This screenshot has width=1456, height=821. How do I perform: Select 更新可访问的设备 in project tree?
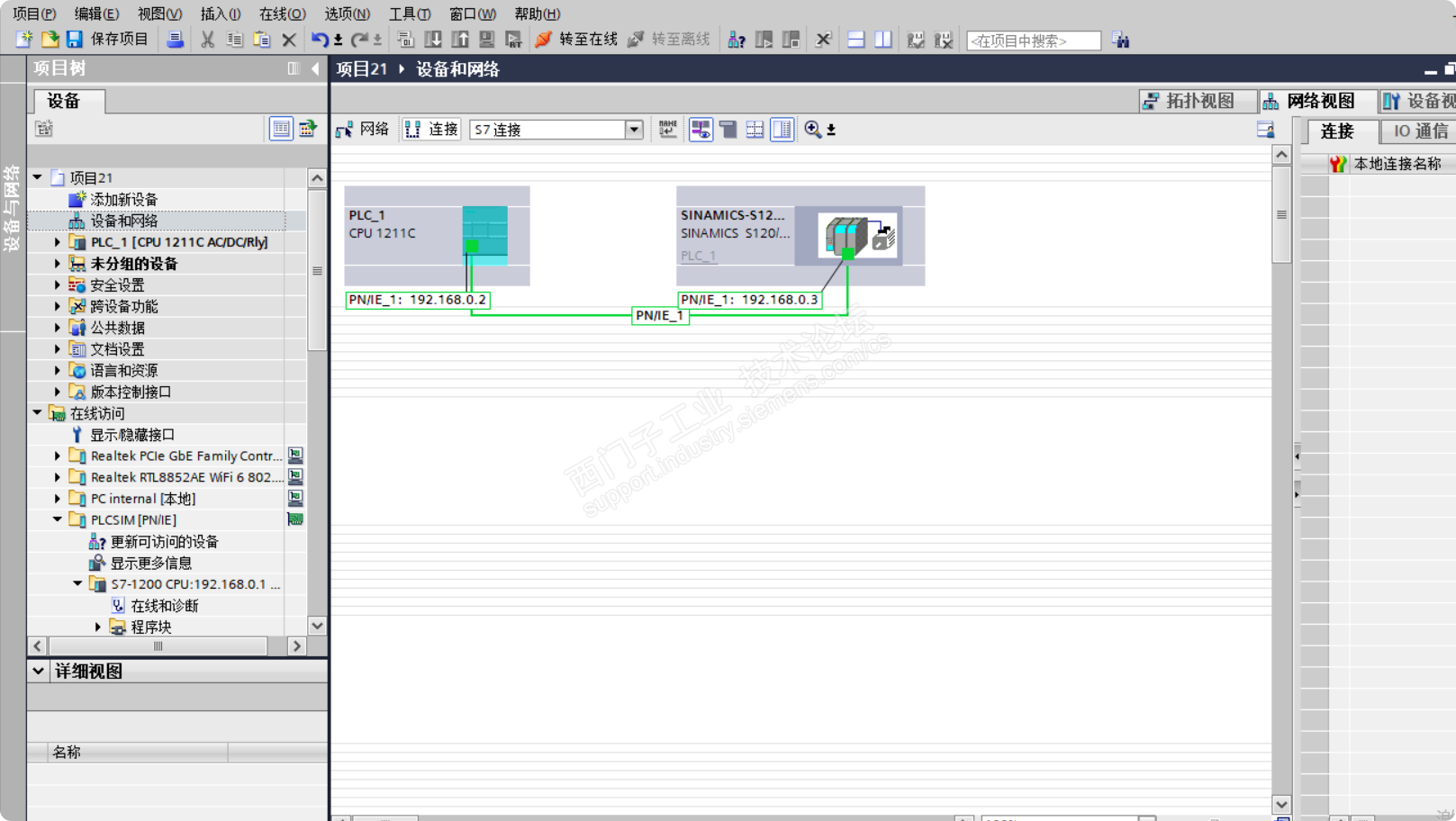pyautogui.click(x=164, y=541)
